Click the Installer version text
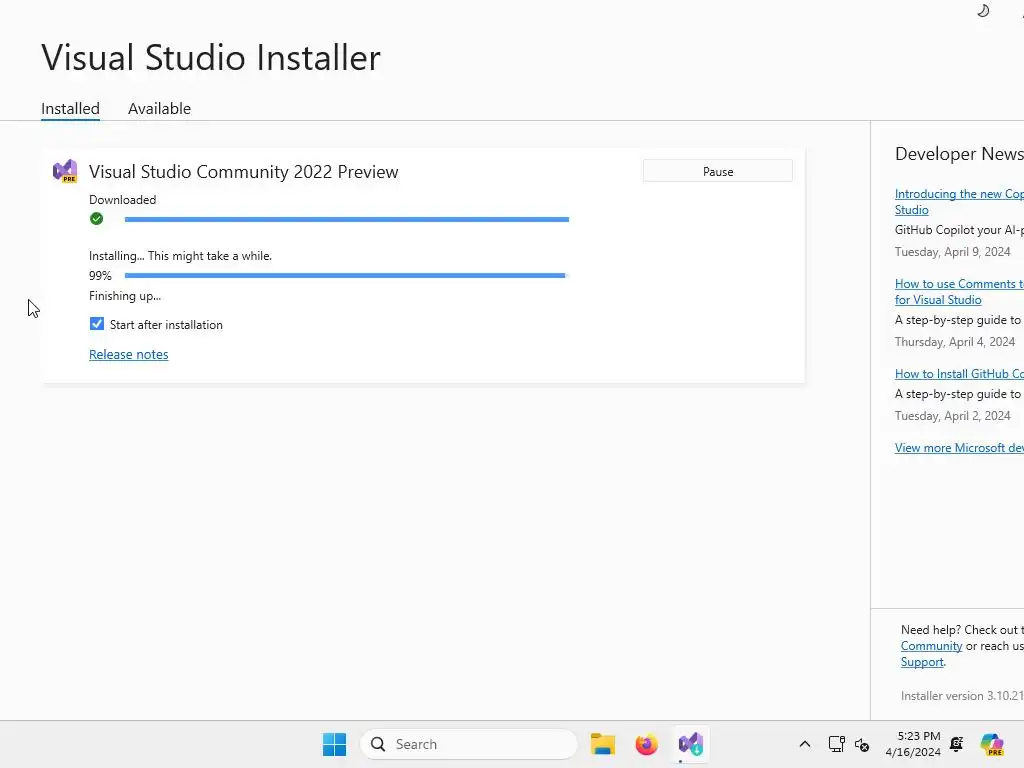The height and width of the screenshot is (768, 1024). 962,696
